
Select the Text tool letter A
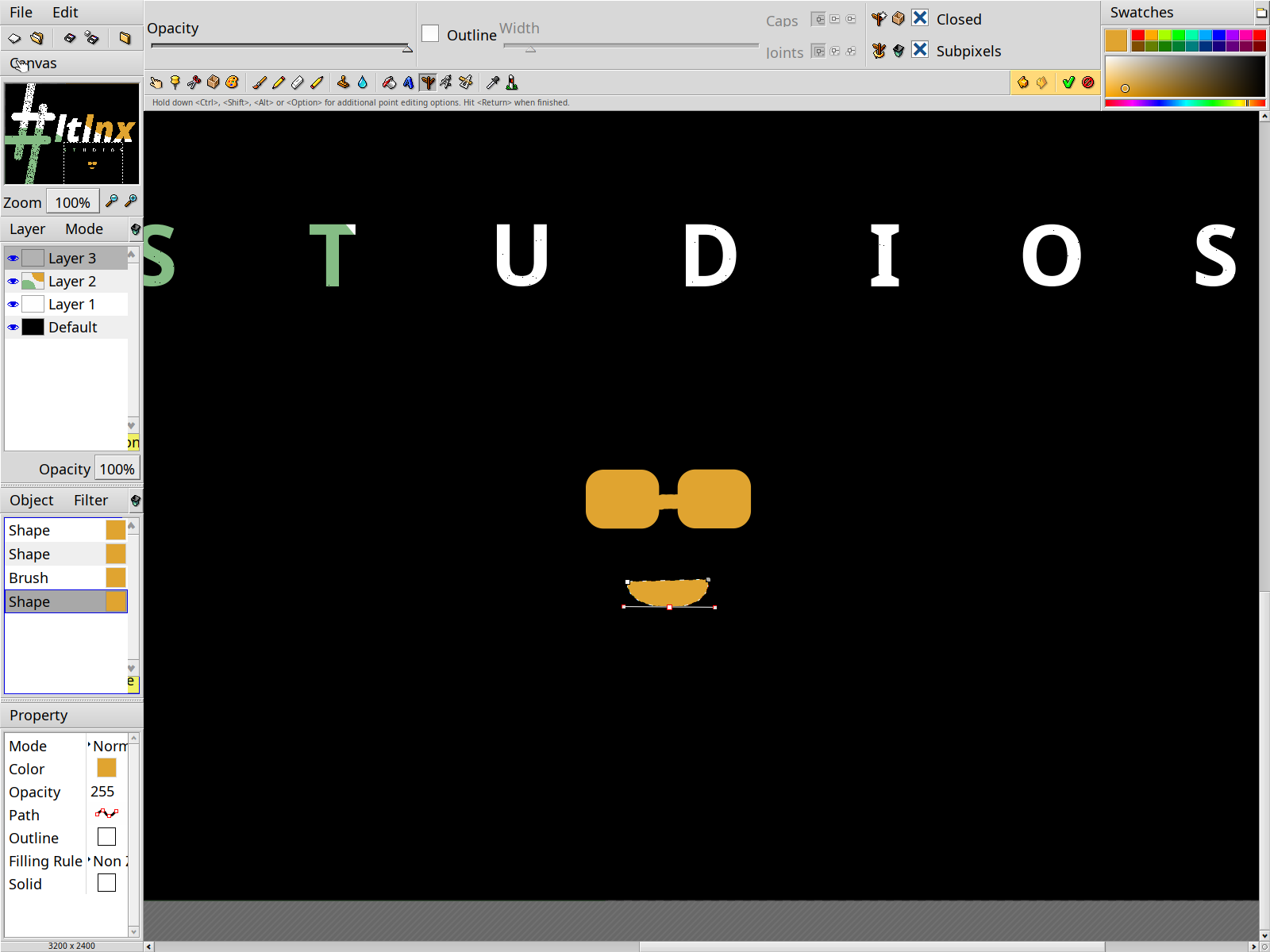tap(408, 83)
